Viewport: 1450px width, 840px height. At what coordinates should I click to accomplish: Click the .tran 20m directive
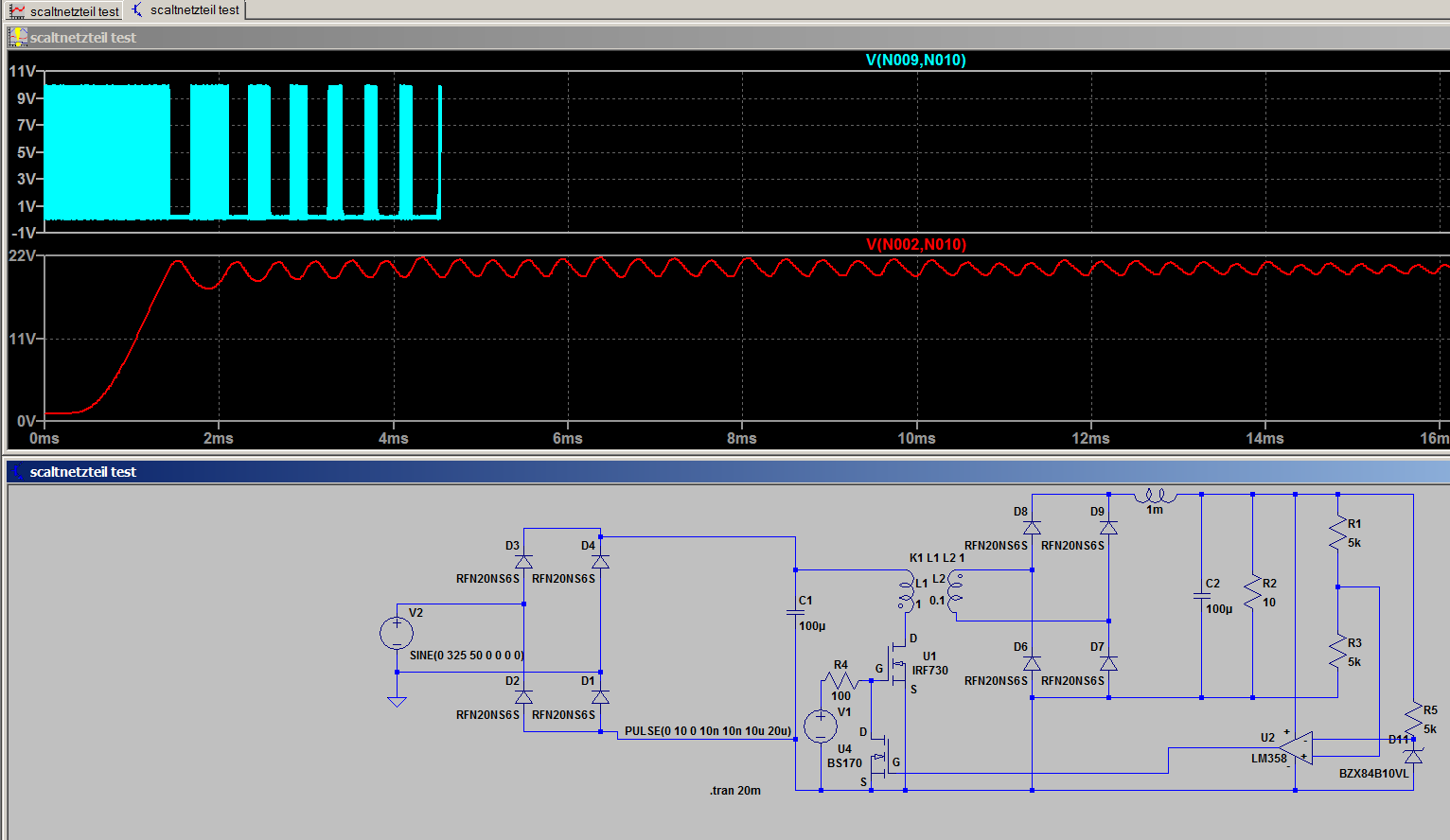(x=735, y=790)
